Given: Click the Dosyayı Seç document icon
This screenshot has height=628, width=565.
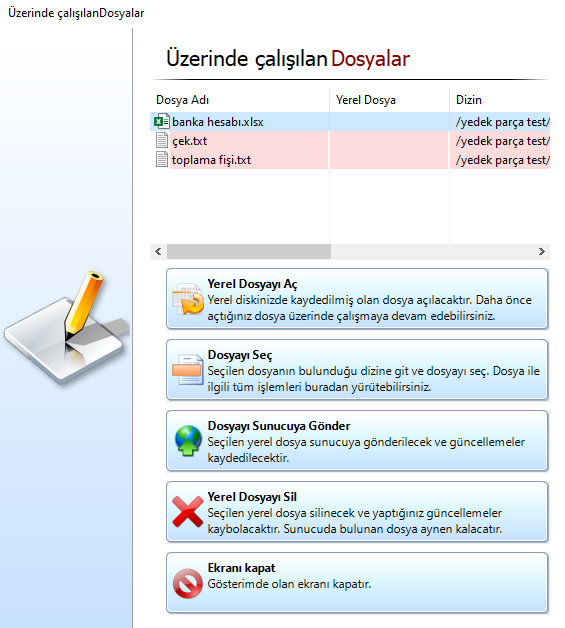Looking at the screenshot, I should click(188, 369).
